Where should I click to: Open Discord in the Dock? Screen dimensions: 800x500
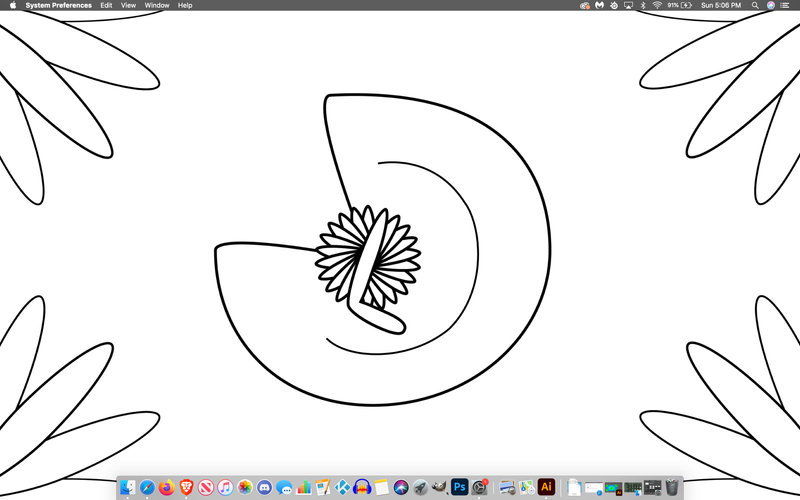point(264,487)
